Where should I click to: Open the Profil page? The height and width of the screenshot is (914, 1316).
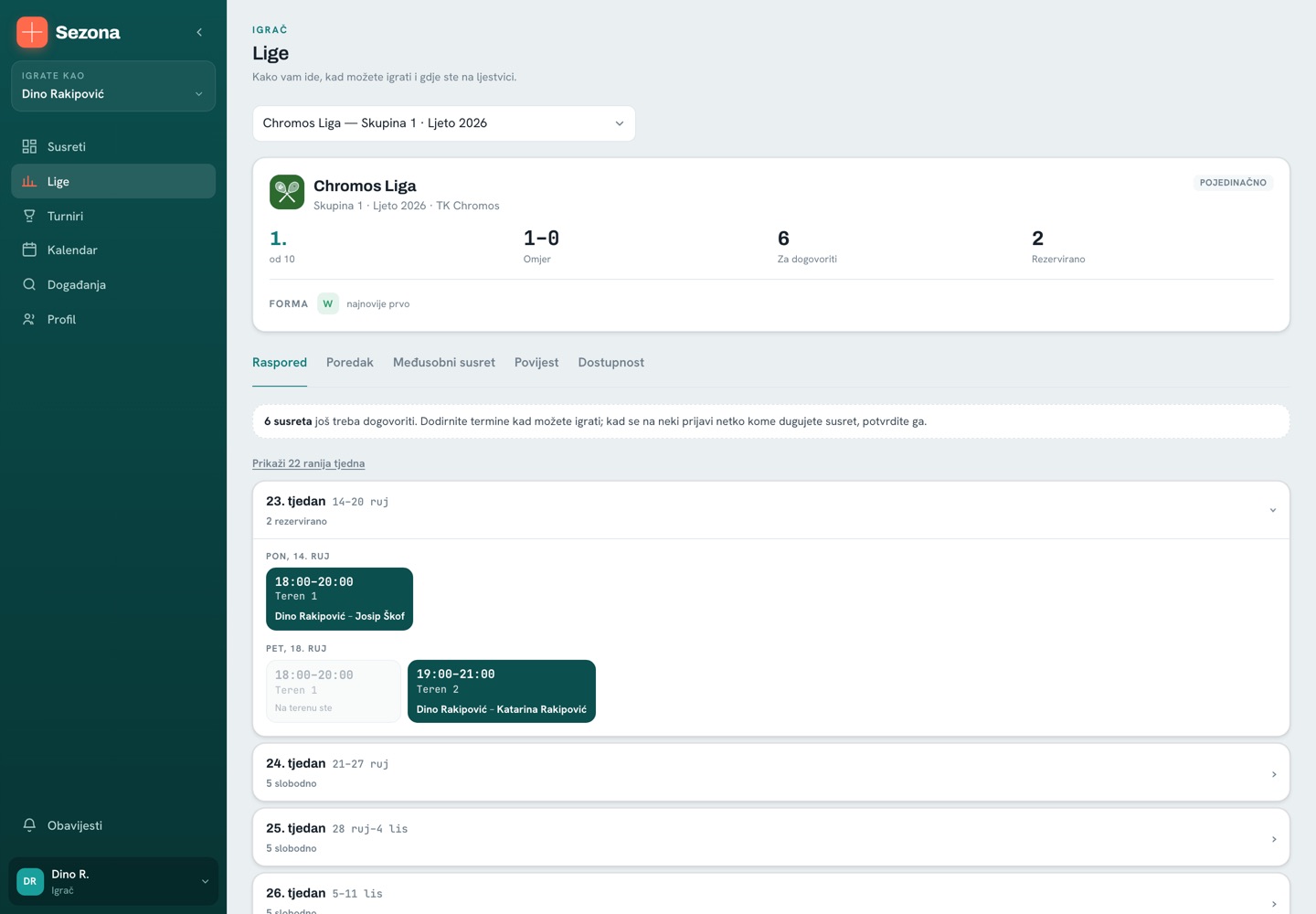tap(113, 319)
